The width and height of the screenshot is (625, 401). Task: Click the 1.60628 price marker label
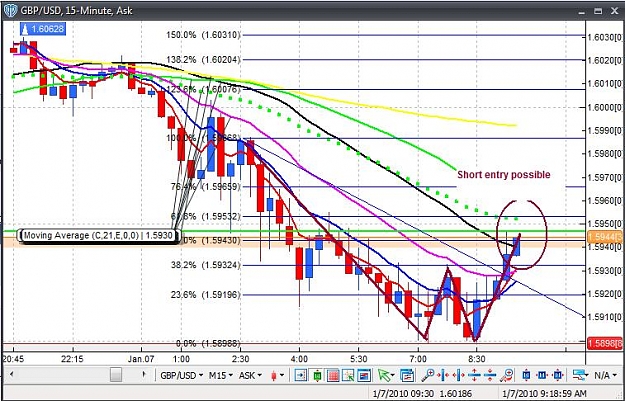pos(43,29)
